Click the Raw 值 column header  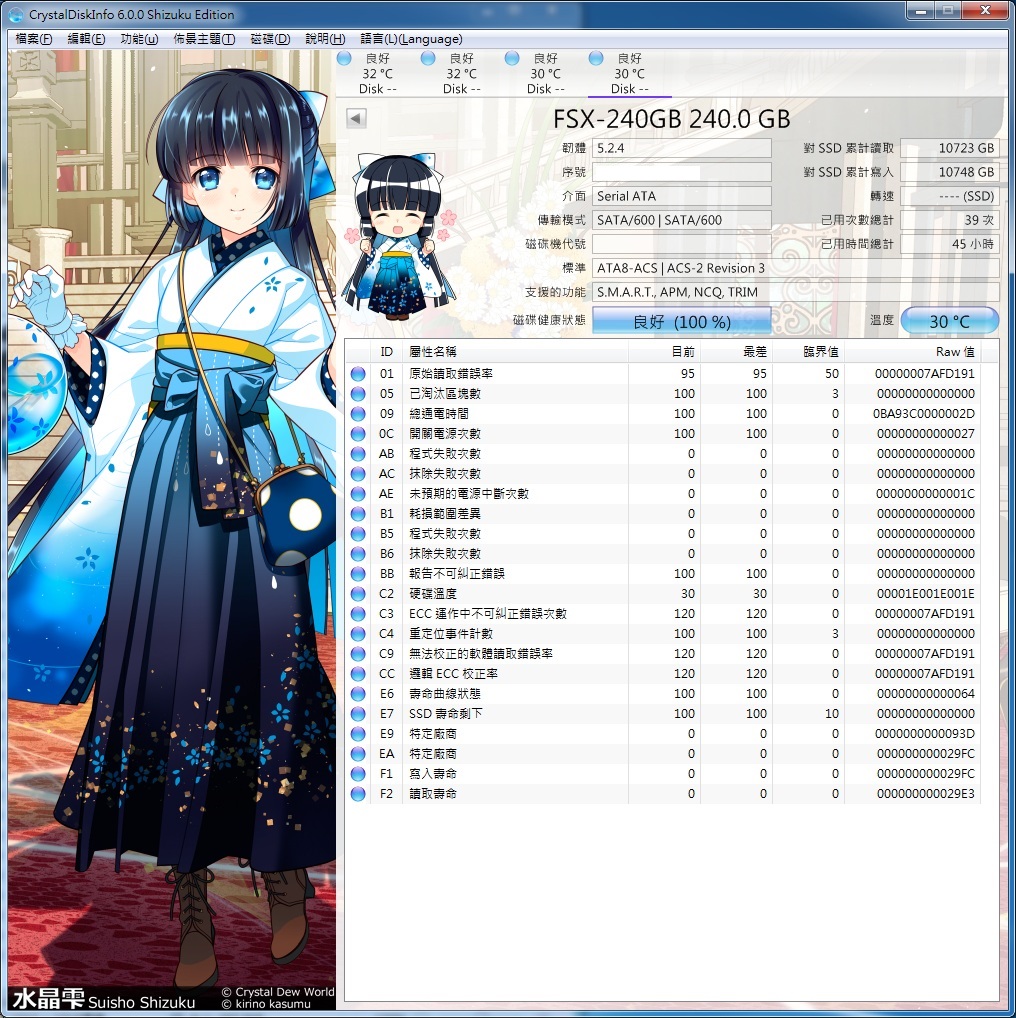tap(912, 352)
